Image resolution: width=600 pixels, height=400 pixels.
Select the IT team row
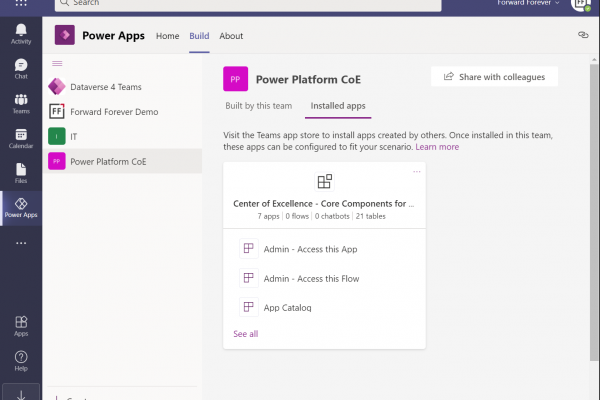(122, 136)
